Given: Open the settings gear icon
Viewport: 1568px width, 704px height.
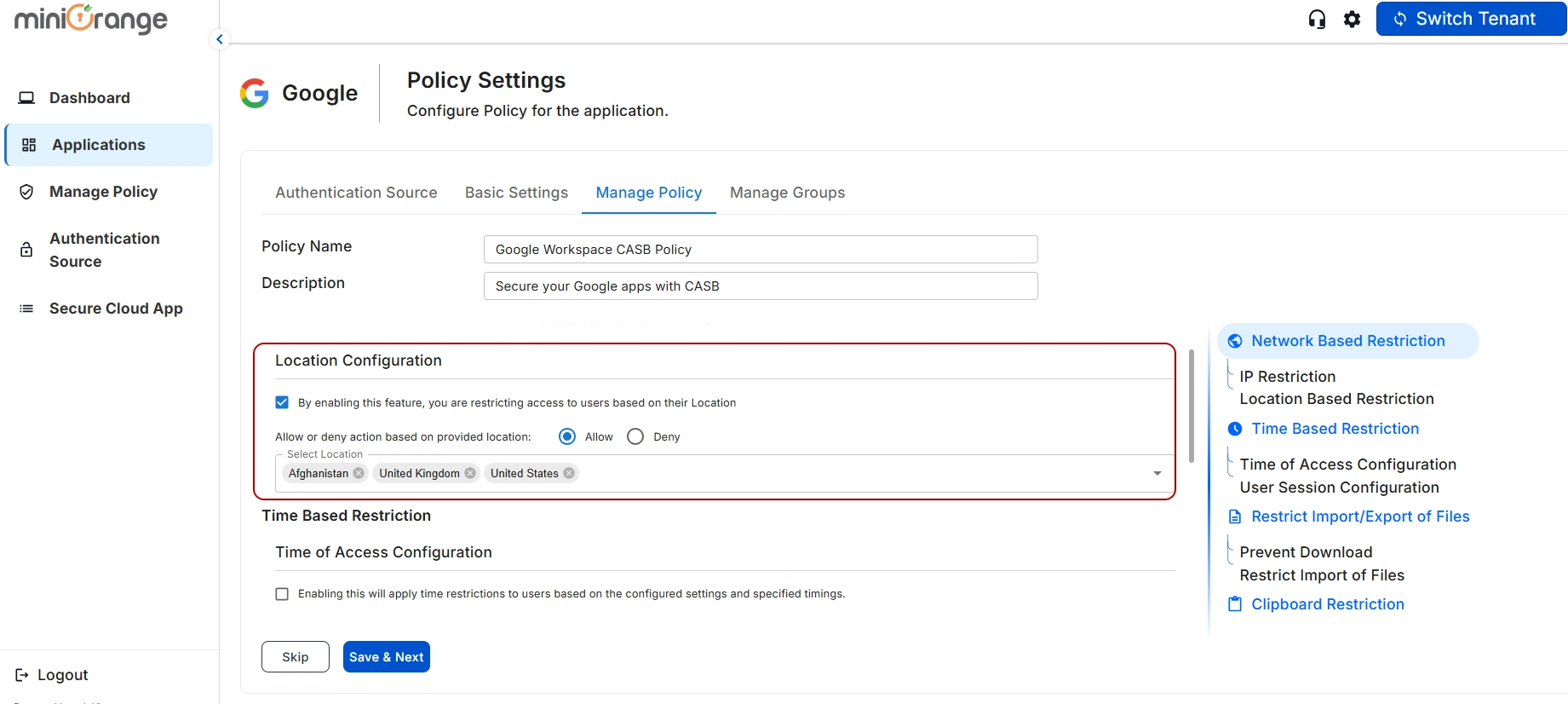Looking at the screenshot, I should 1353,19.
